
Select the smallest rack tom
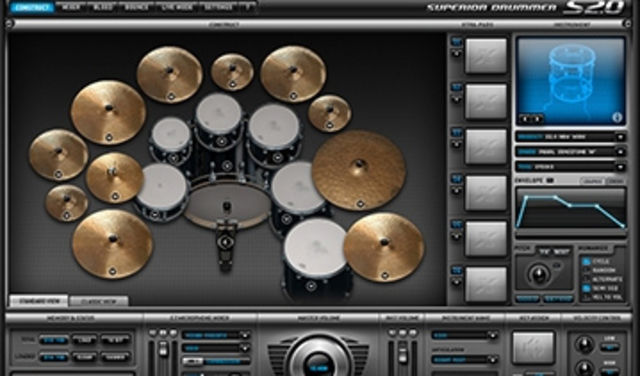(171, 140)
